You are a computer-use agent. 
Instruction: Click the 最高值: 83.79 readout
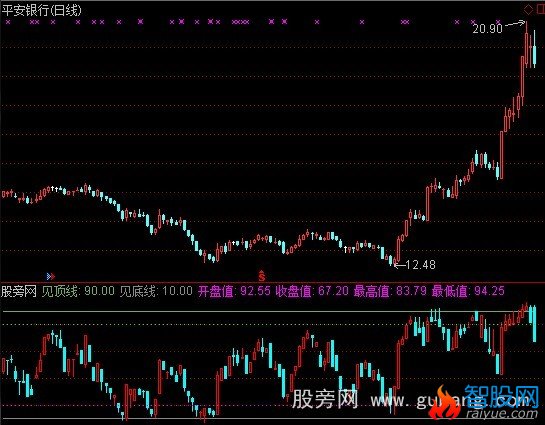(390, 291)
